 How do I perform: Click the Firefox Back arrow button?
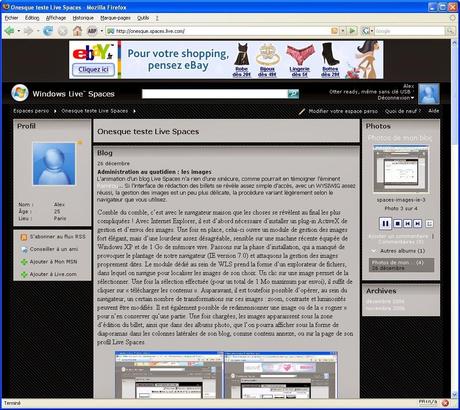[9, 31]
